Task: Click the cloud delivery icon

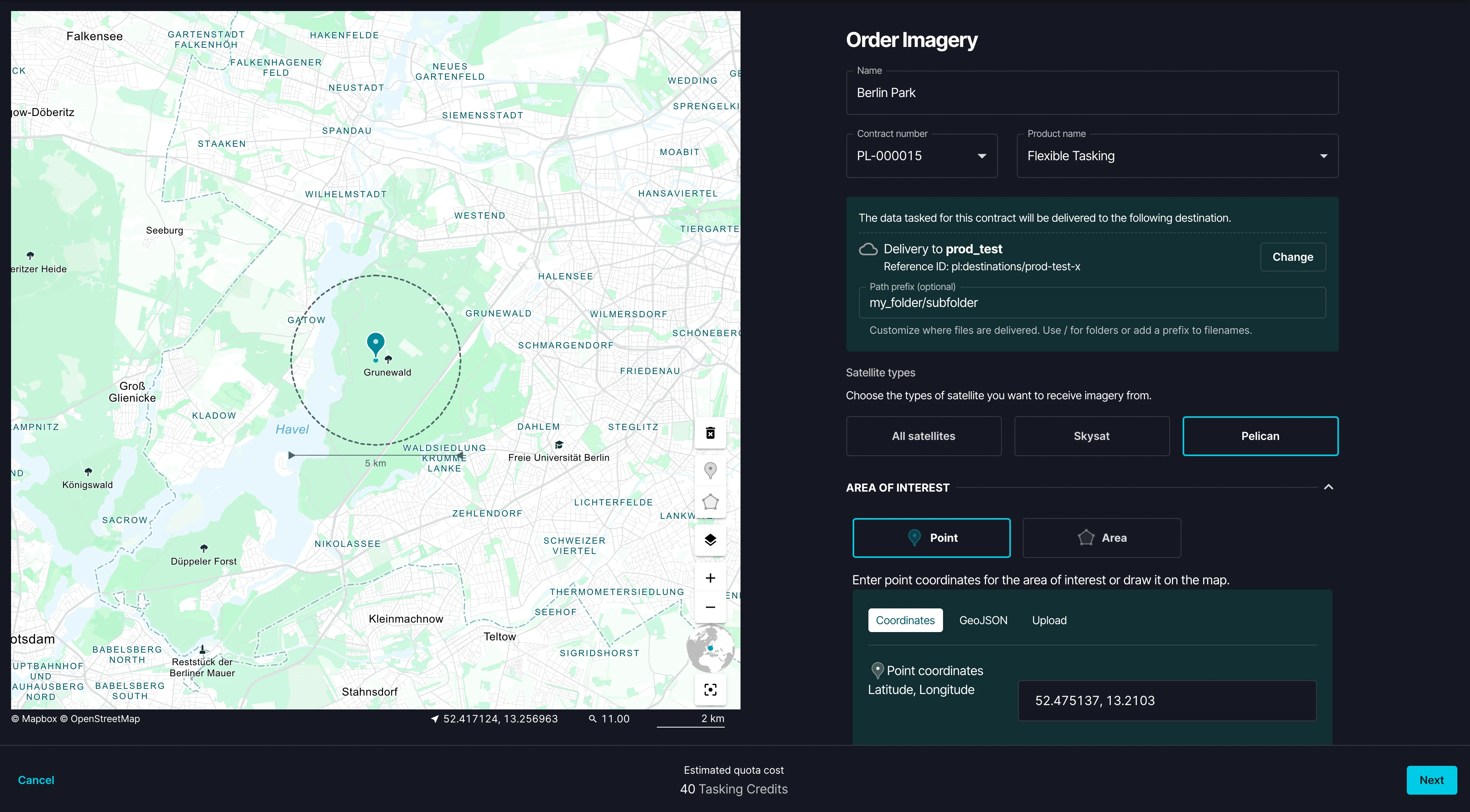Action: [868, 249]
